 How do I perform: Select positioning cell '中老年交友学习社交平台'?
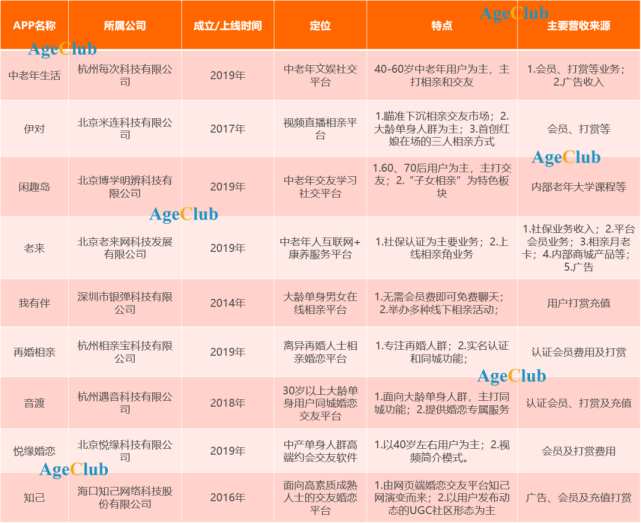(320, 186)
